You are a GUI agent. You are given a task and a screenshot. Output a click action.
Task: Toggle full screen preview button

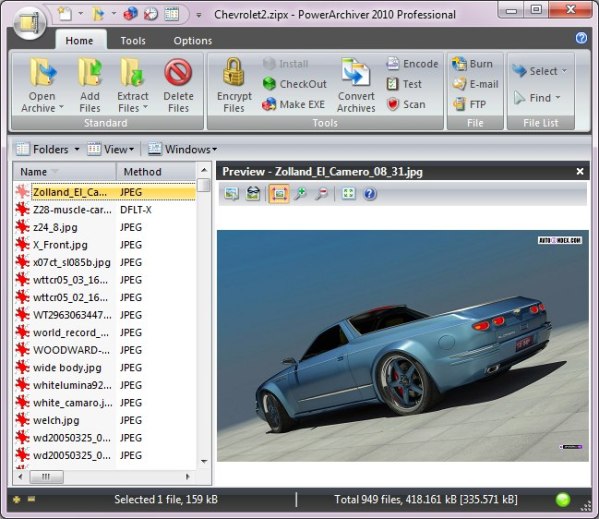(348, 194)
